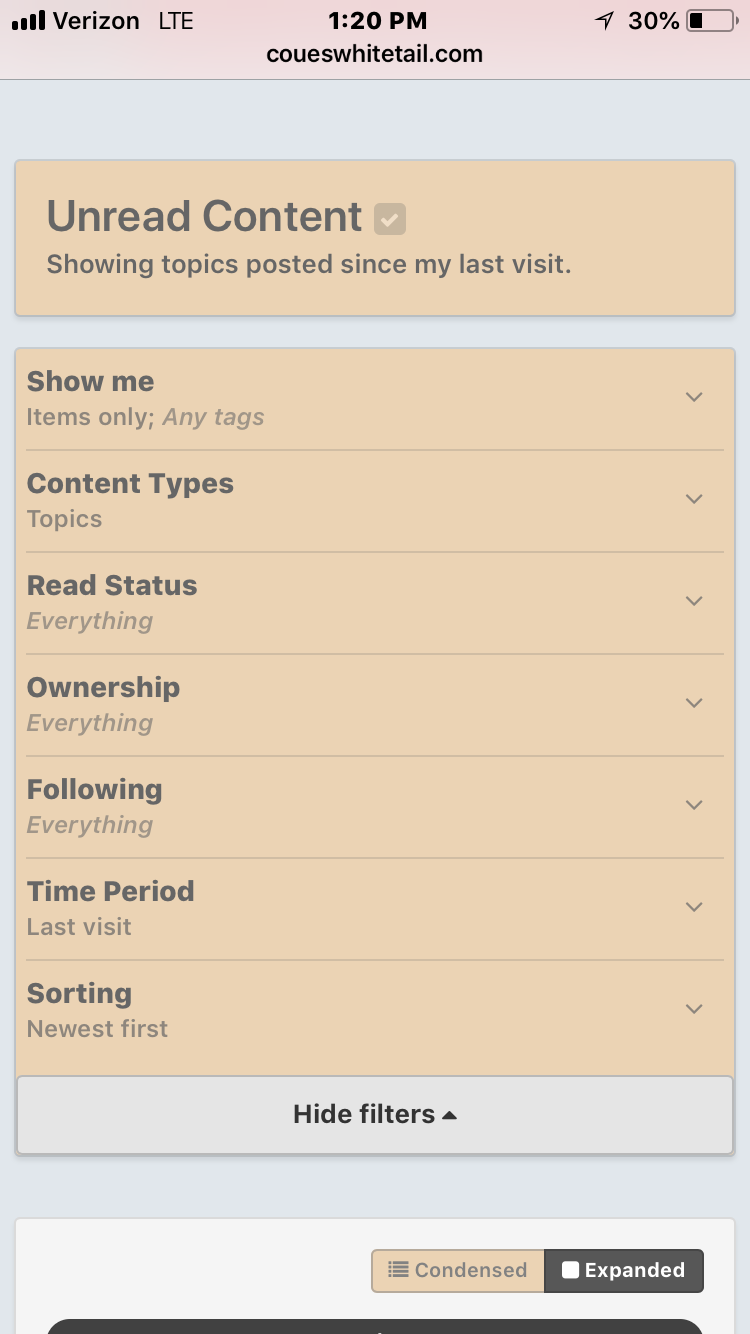Open the Read Status dropdown chevron
The image size is (750, 1334).
click(694, 601)
